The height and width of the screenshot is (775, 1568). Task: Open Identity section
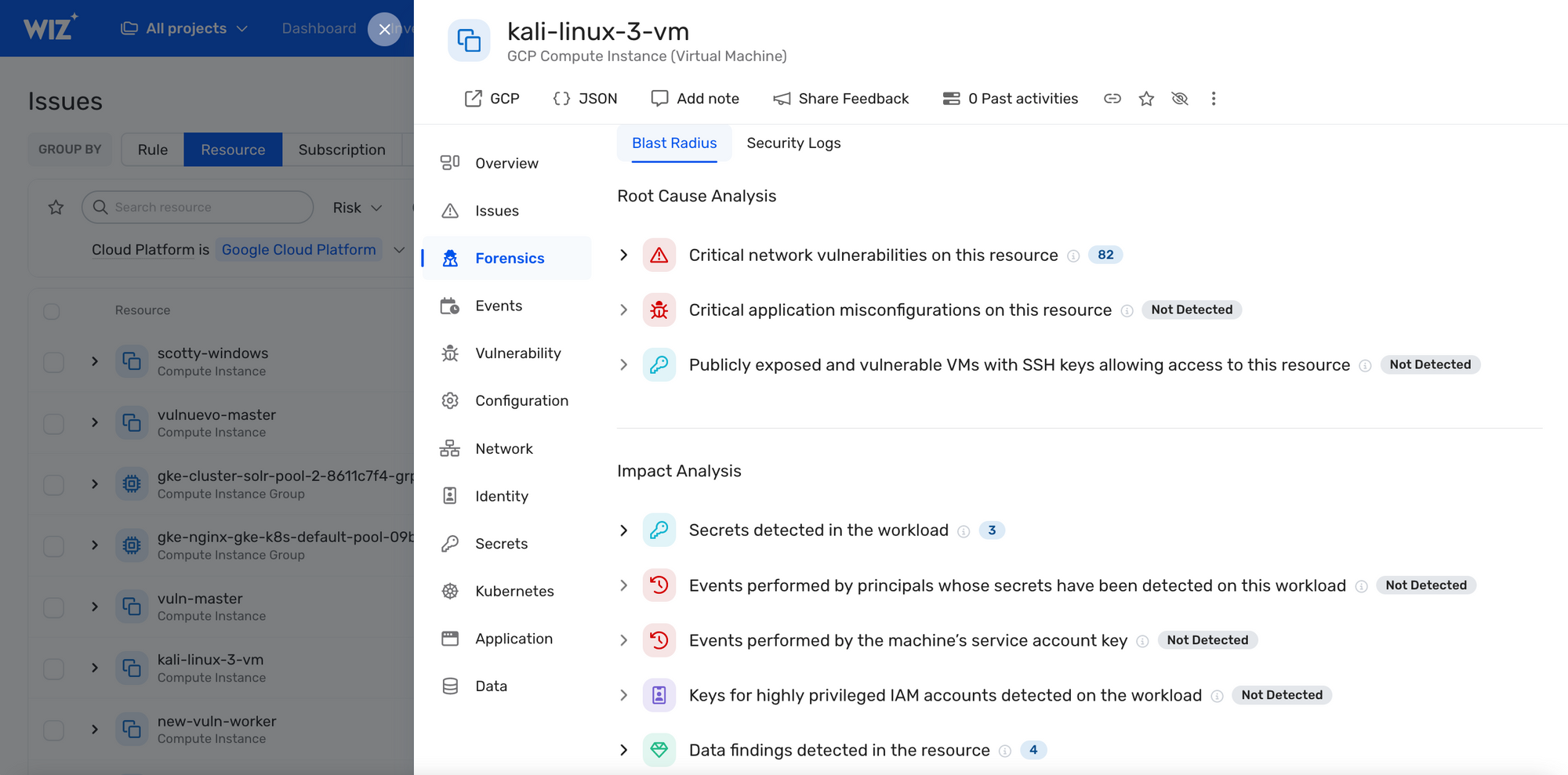[506, 496]
